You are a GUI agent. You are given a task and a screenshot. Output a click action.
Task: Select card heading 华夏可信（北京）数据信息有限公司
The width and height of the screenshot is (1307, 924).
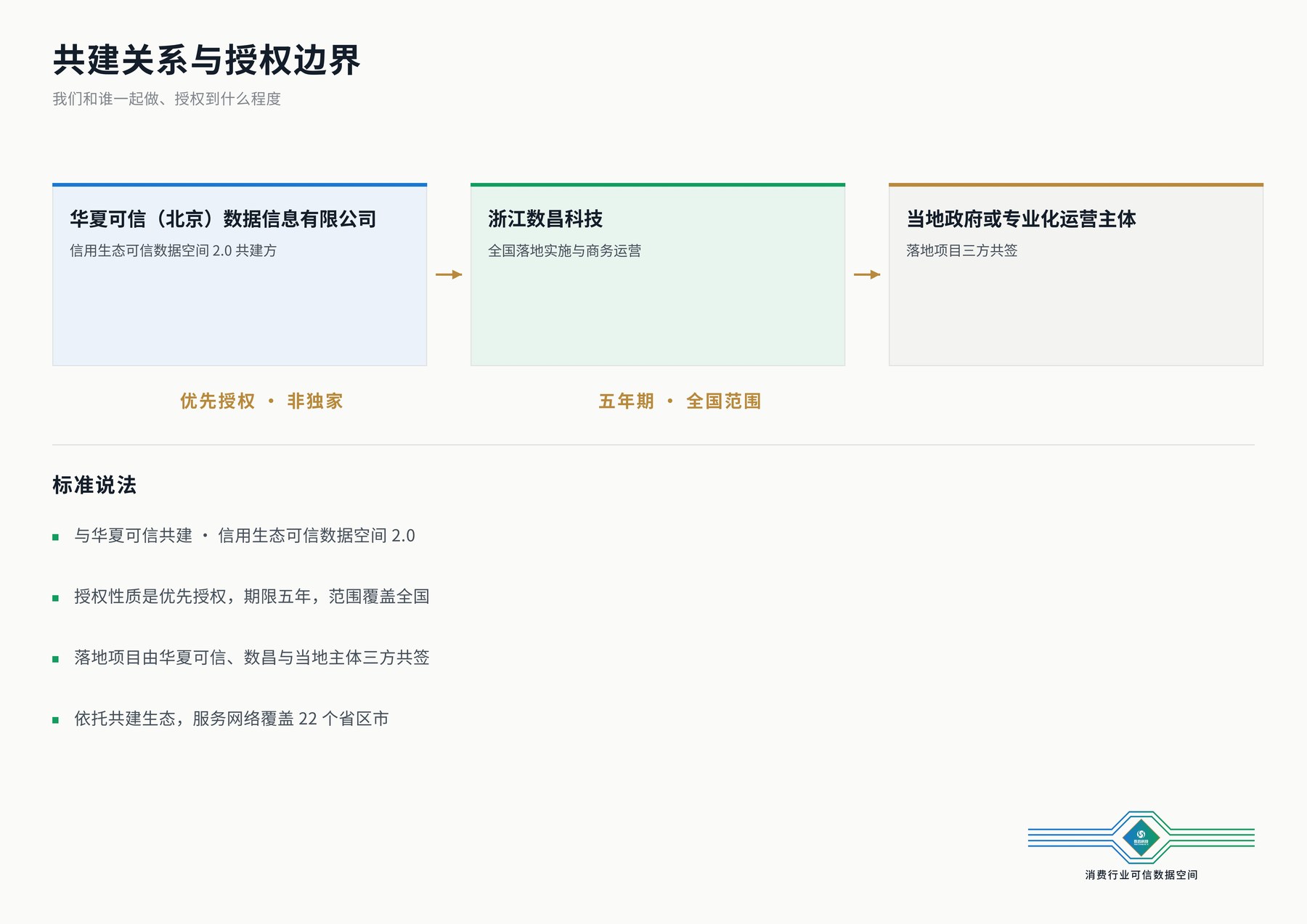(x=223, y=218)
